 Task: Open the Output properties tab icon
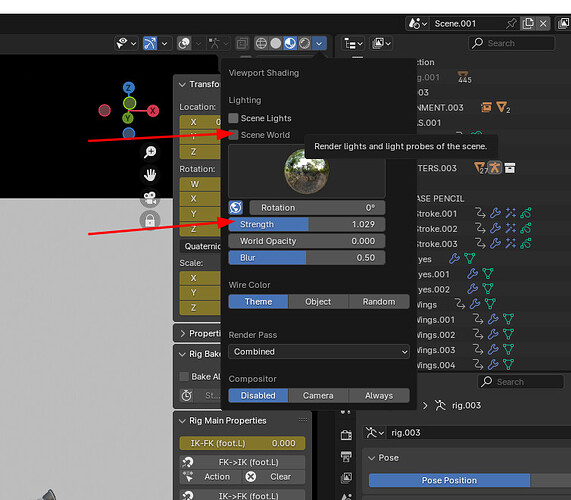pos(346,456)
